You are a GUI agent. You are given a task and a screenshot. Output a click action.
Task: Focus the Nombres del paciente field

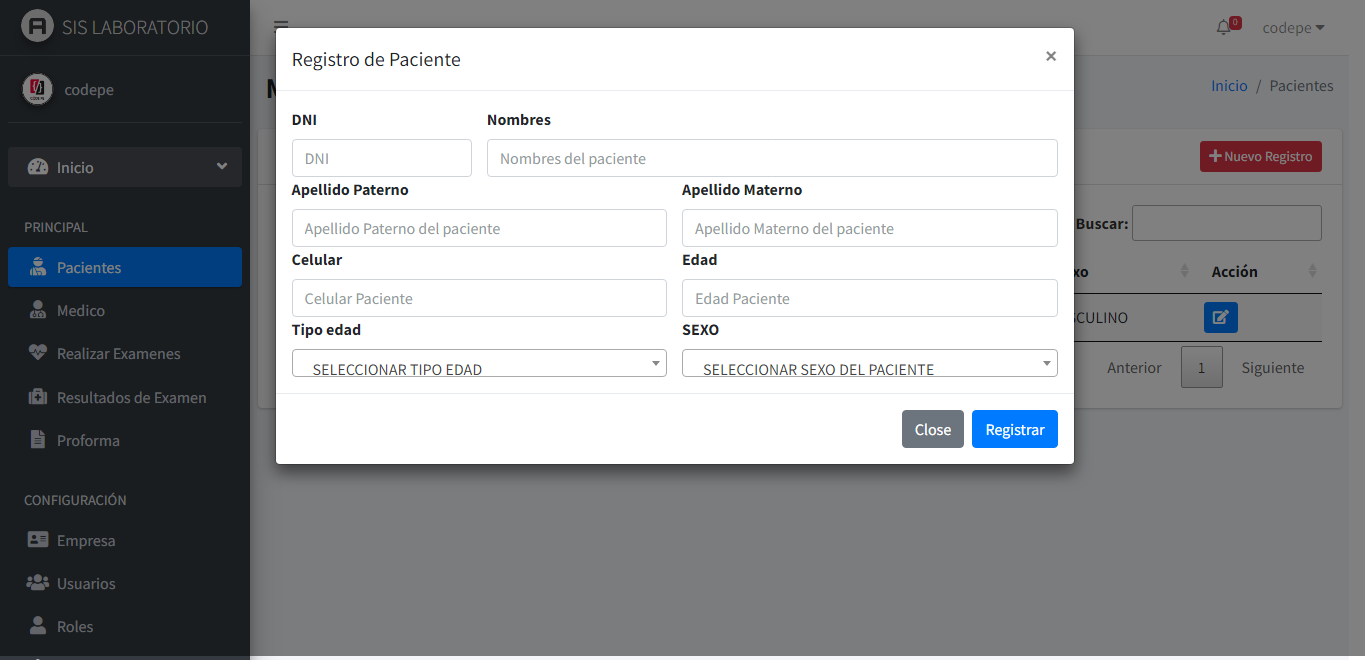(x=772, y=158)
